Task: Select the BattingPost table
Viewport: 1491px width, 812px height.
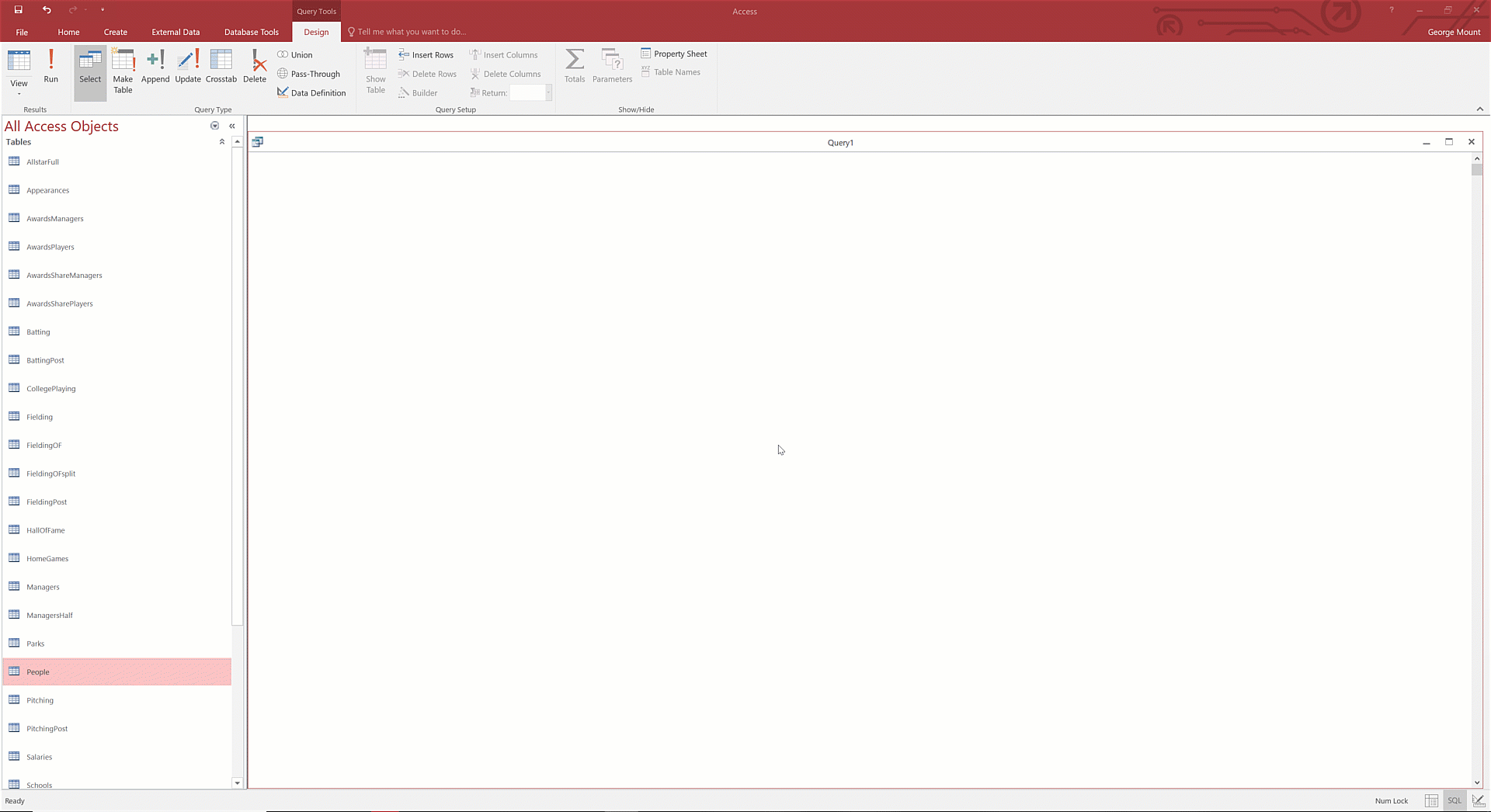Action: tap(117, 360)
